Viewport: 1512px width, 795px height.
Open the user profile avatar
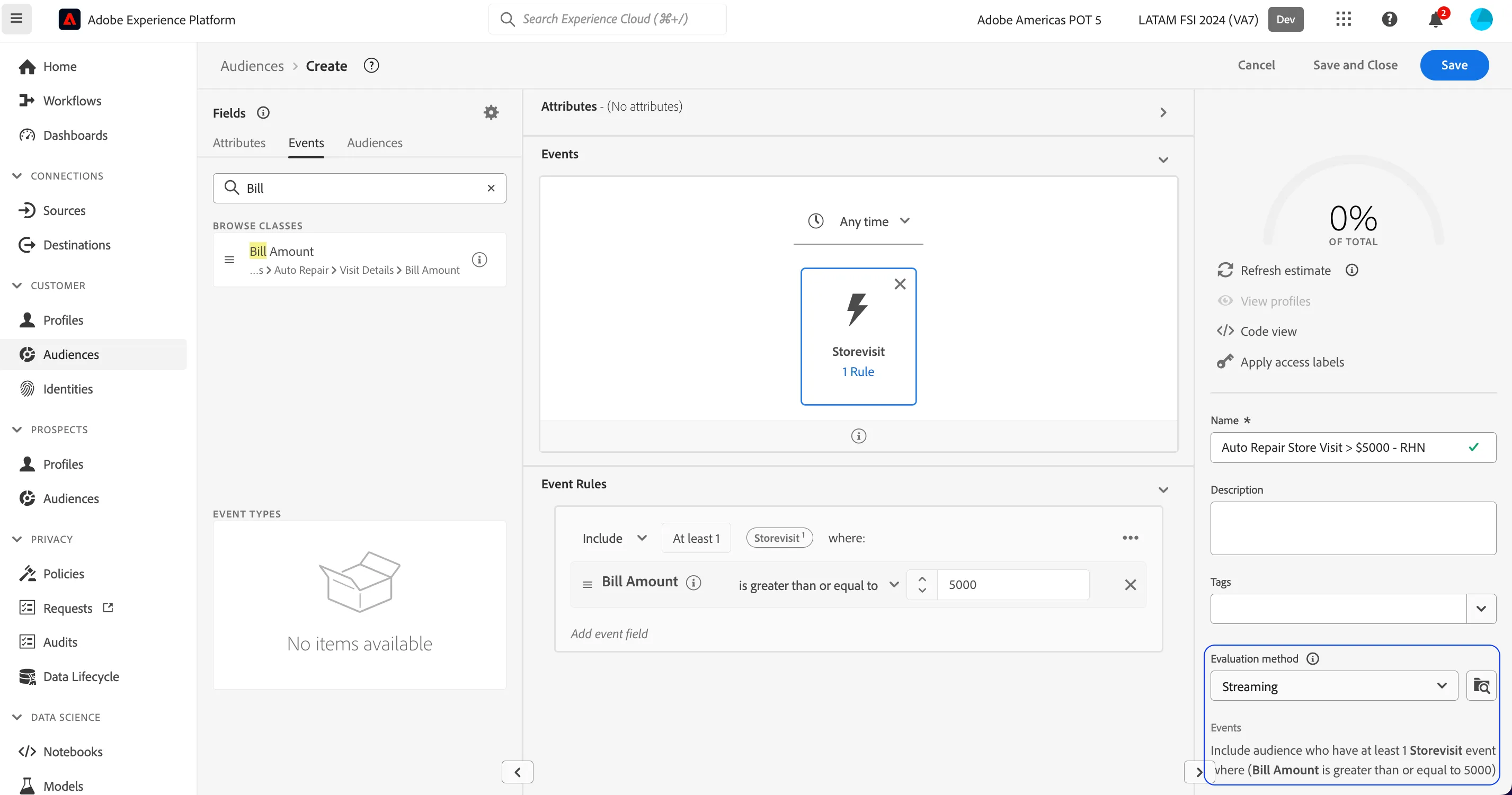pyautogui.click(x=1480, y=20)
